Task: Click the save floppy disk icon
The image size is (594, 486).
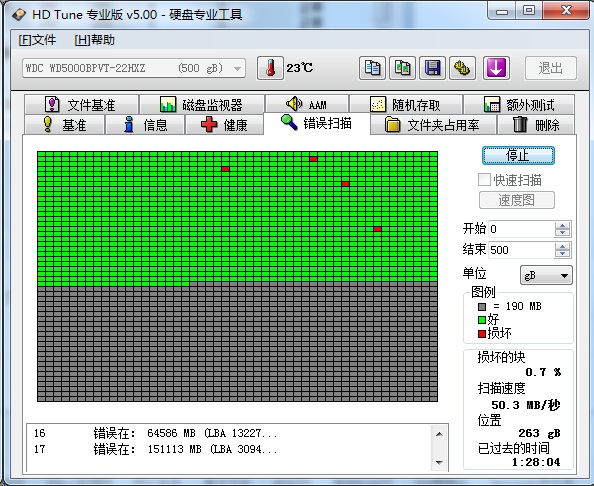Action: coord(432,68)
